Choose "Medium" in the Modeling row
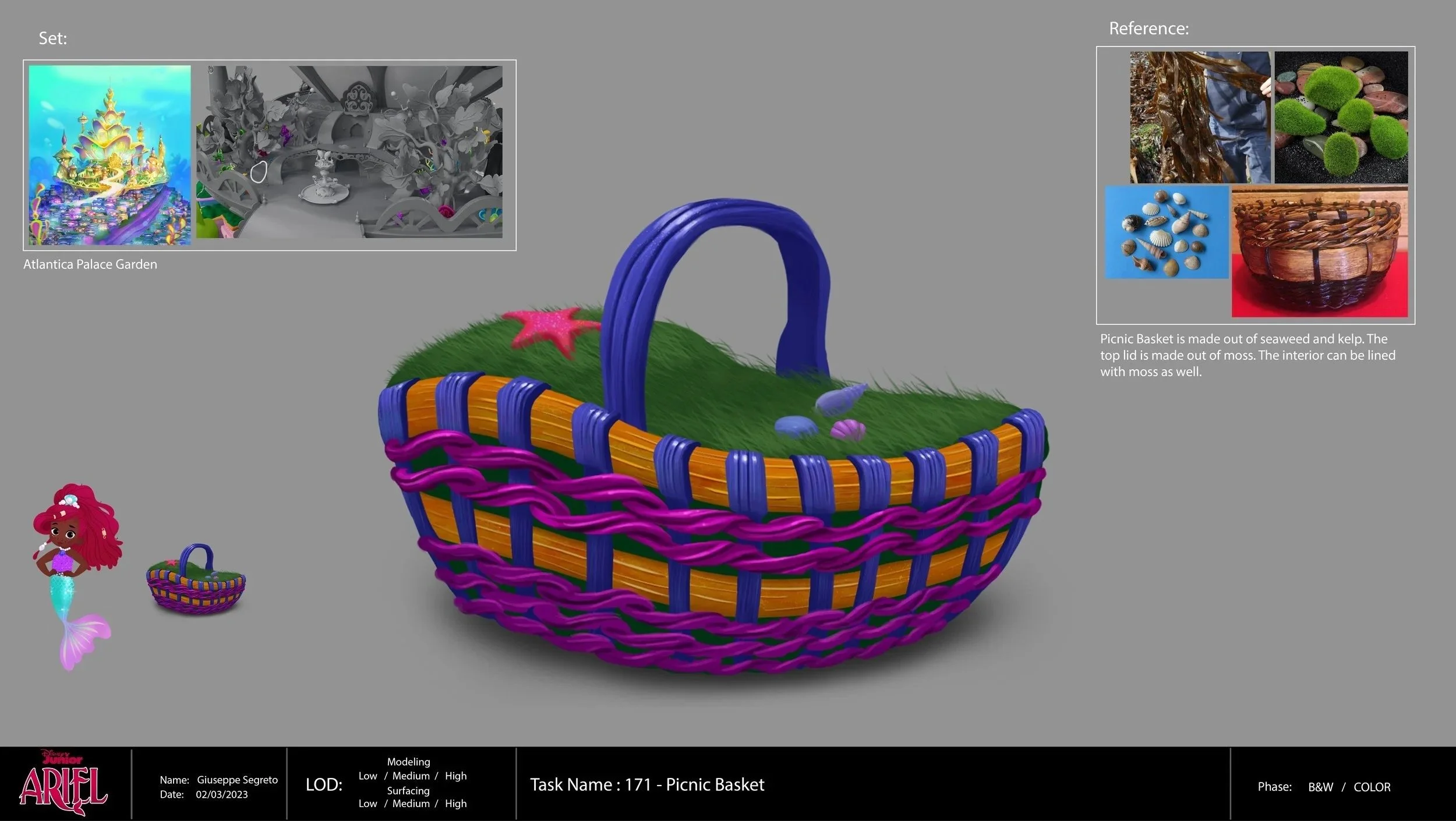Viewport: 1456px width, 821px height. 411,776
